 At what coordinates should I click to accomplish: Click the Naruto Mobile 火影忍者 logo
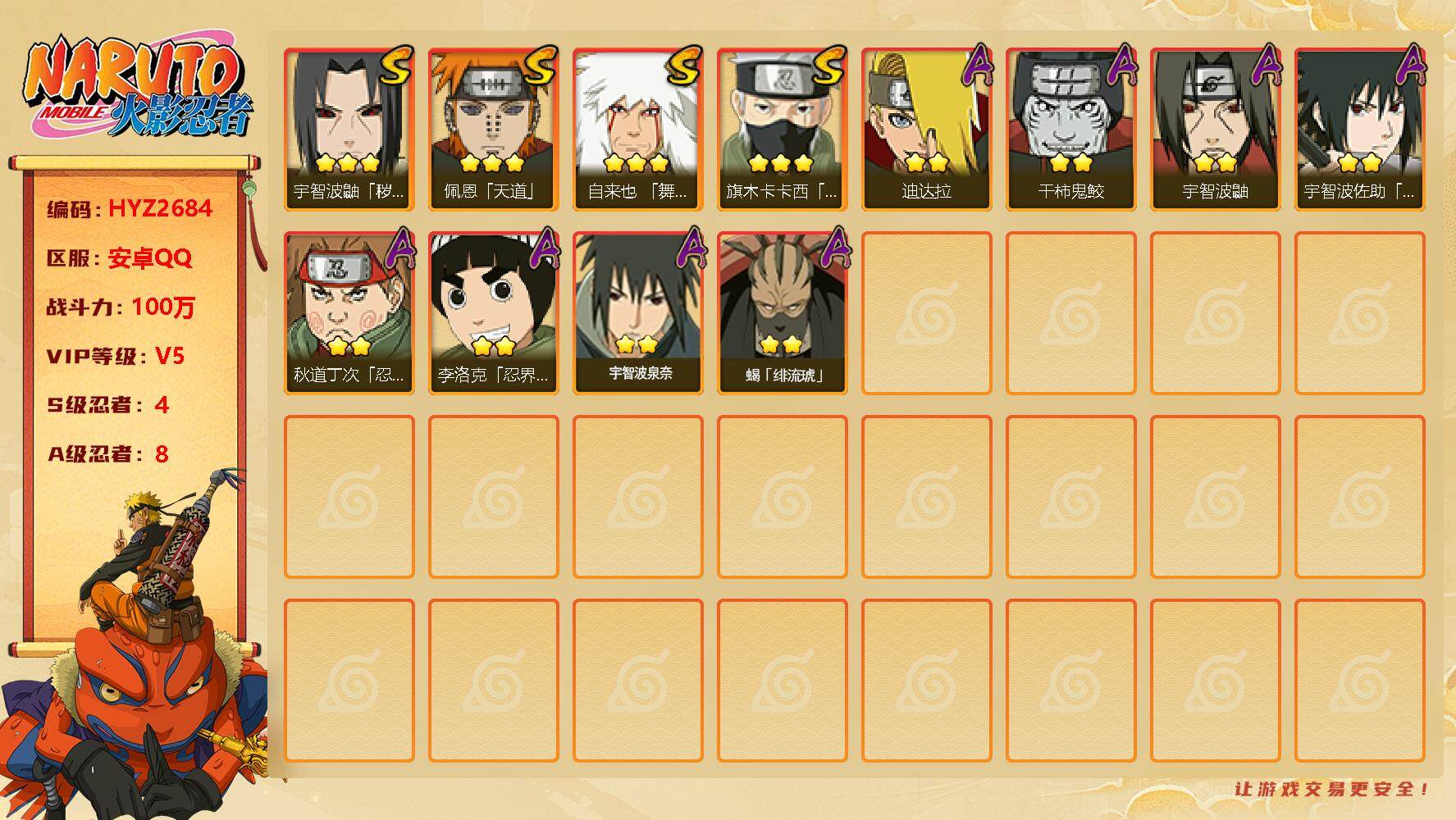(136, 87)
